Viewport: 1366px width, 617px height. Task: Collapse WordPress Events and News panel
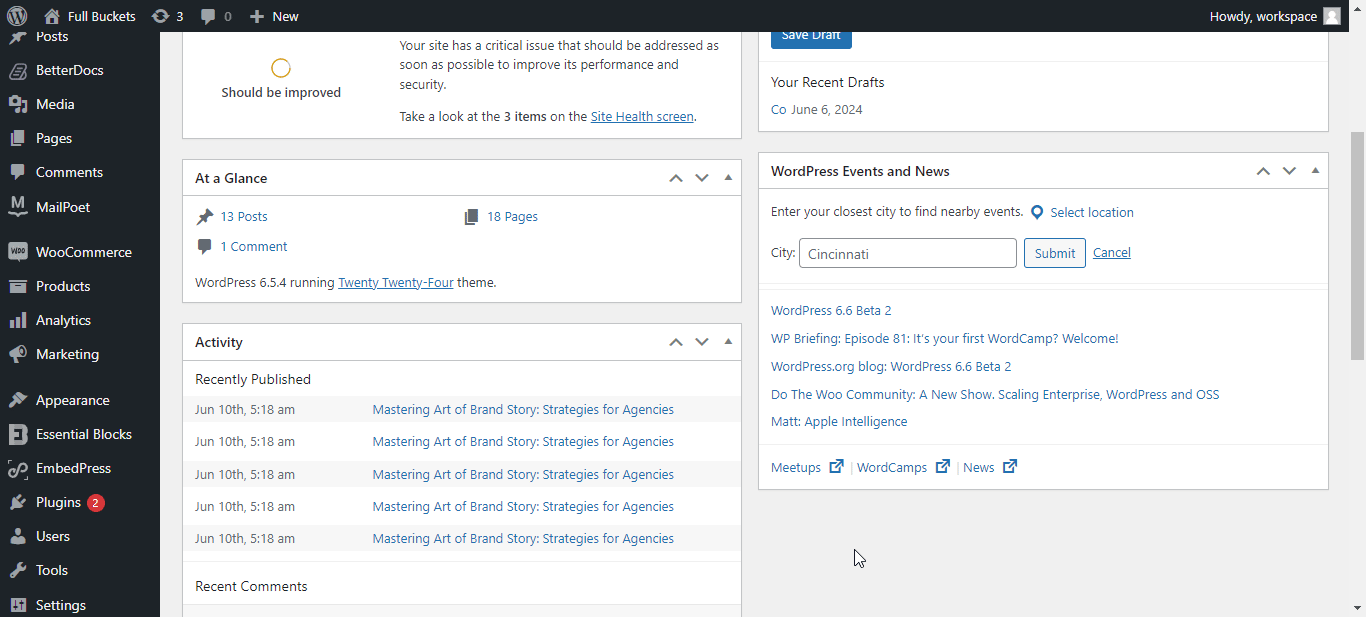click(x=1315, y=171)
